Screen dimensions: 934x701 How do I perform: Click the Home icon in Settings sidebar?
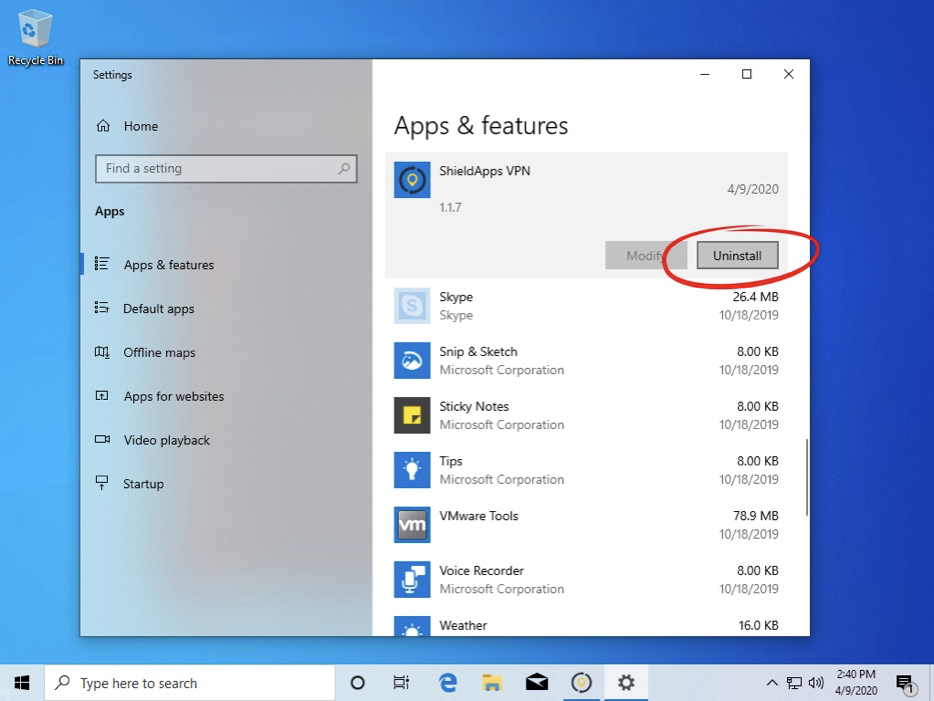[x=103, y=126]
